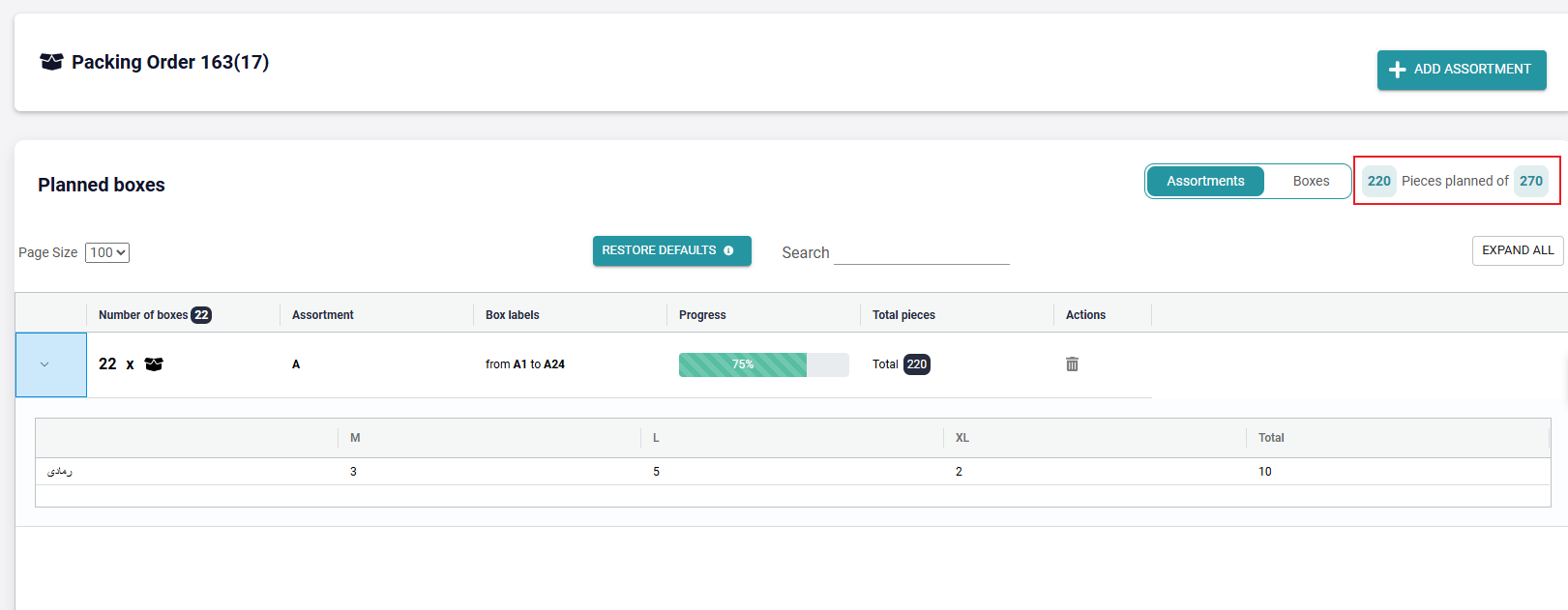Click the box icon beside Packing Order title
The height and width of the screenshot is (610, 1568).
(x=51, y=62)
